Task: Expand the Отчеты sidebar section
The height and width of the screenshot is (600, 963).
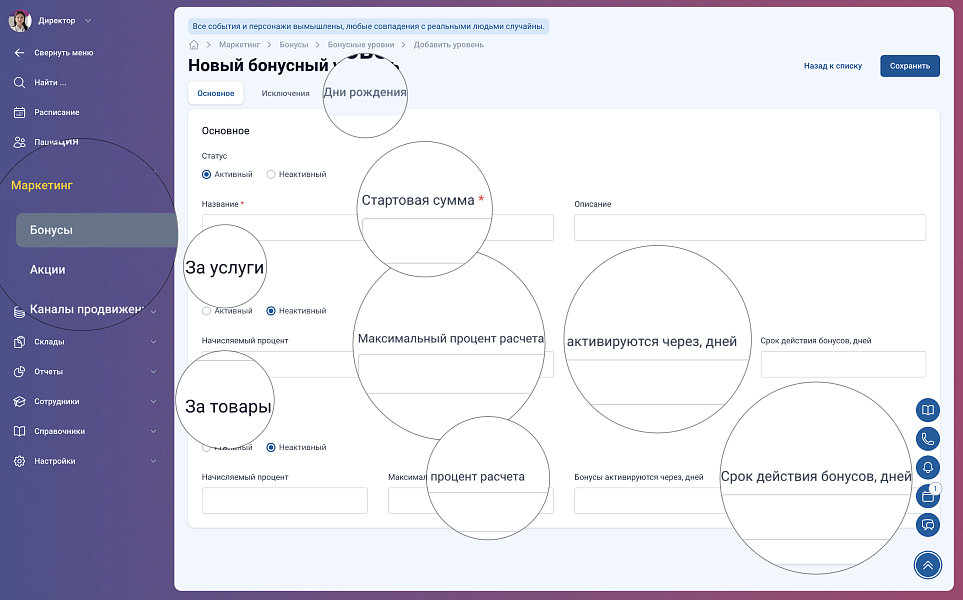Action: pyautogui.click(x=153, y=372)
